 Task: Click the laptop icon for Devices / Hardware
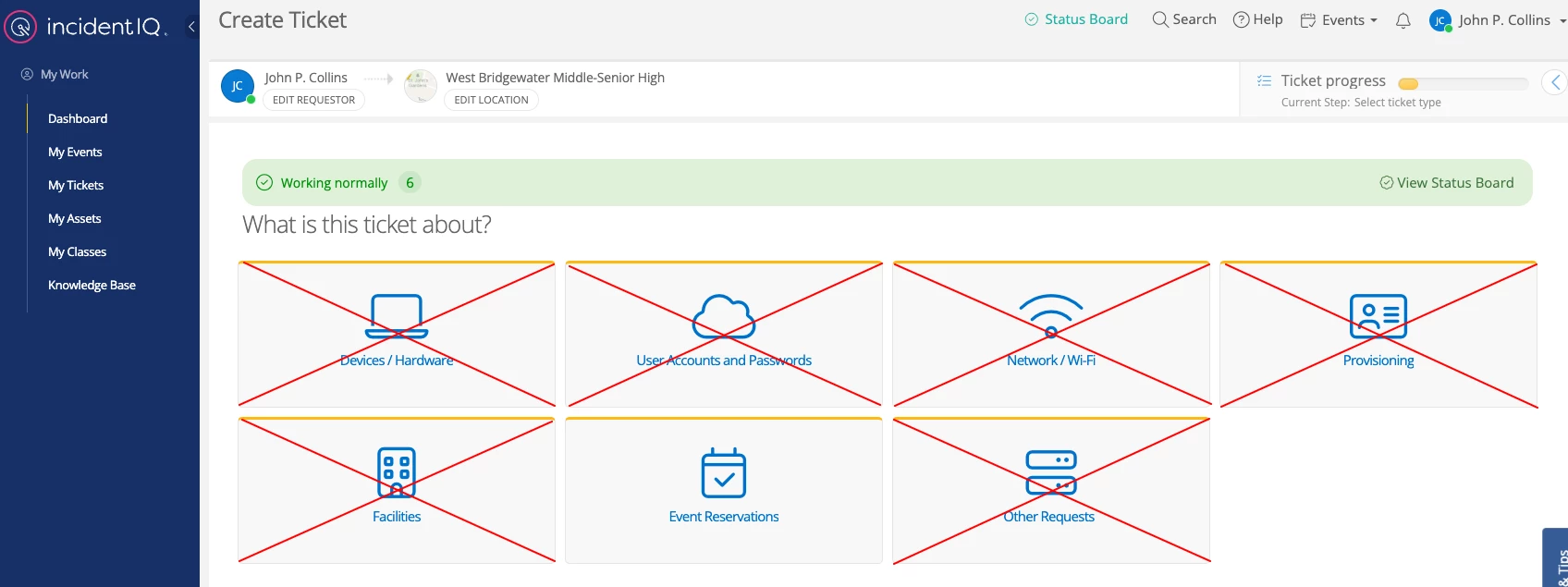[x=397, y=317]
